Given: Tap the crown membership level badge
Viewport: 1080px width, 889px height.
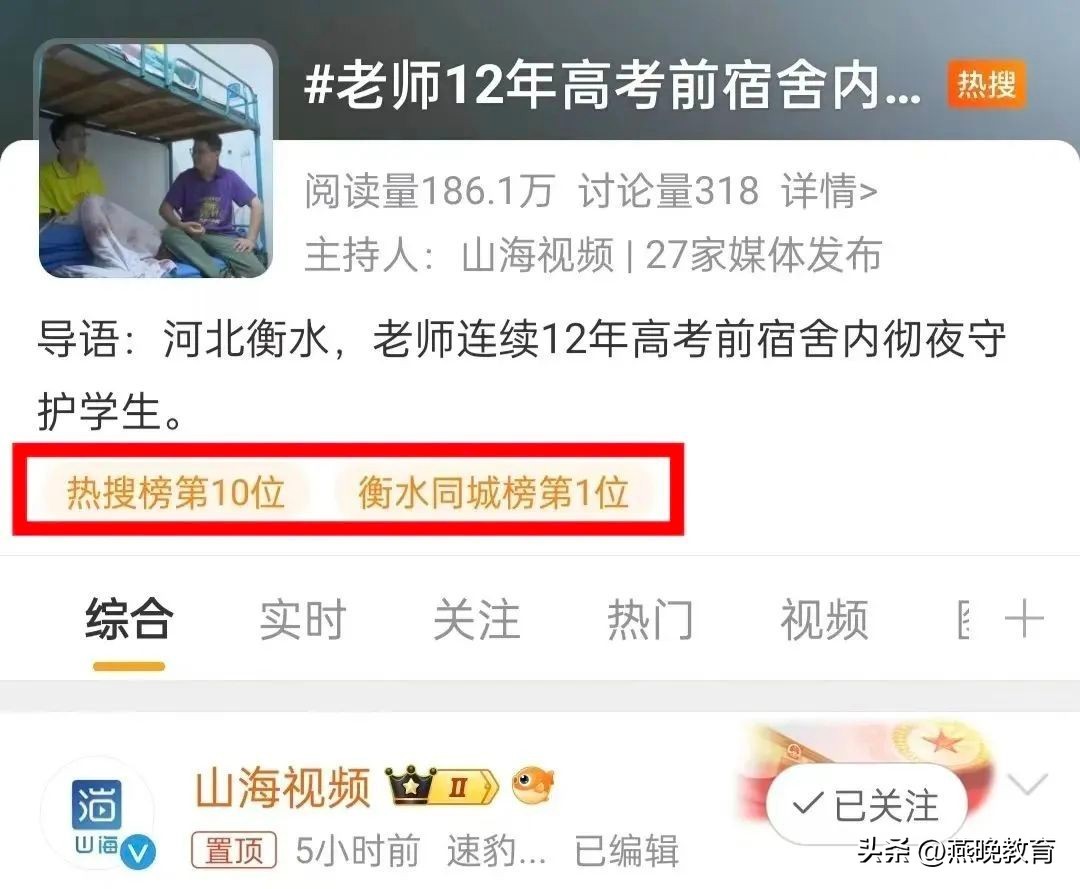Looking at the screenshot, I should tap(442, 786).
